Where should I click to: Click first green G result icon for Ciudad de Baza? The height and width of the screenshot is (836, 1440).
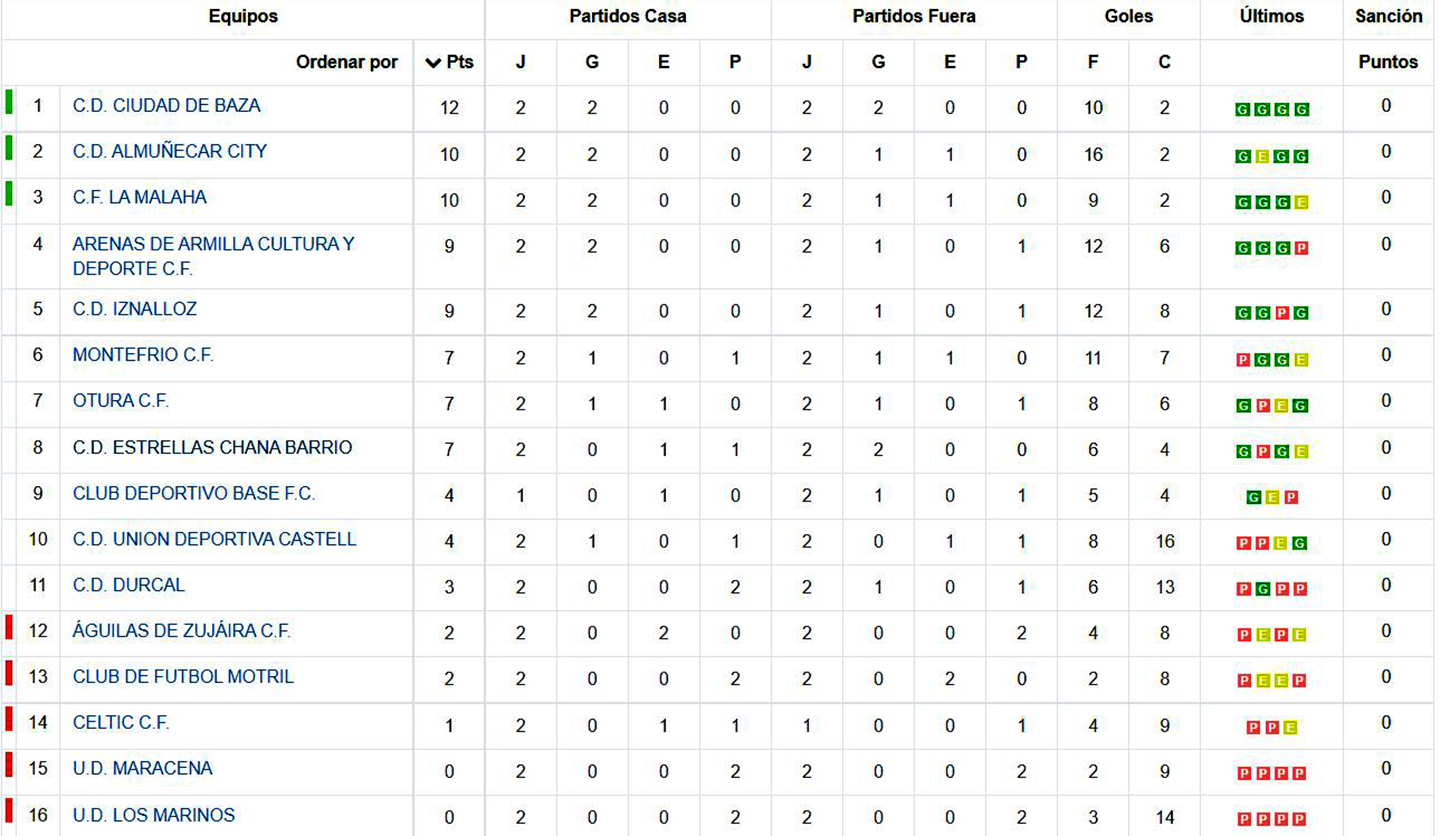1243,110
